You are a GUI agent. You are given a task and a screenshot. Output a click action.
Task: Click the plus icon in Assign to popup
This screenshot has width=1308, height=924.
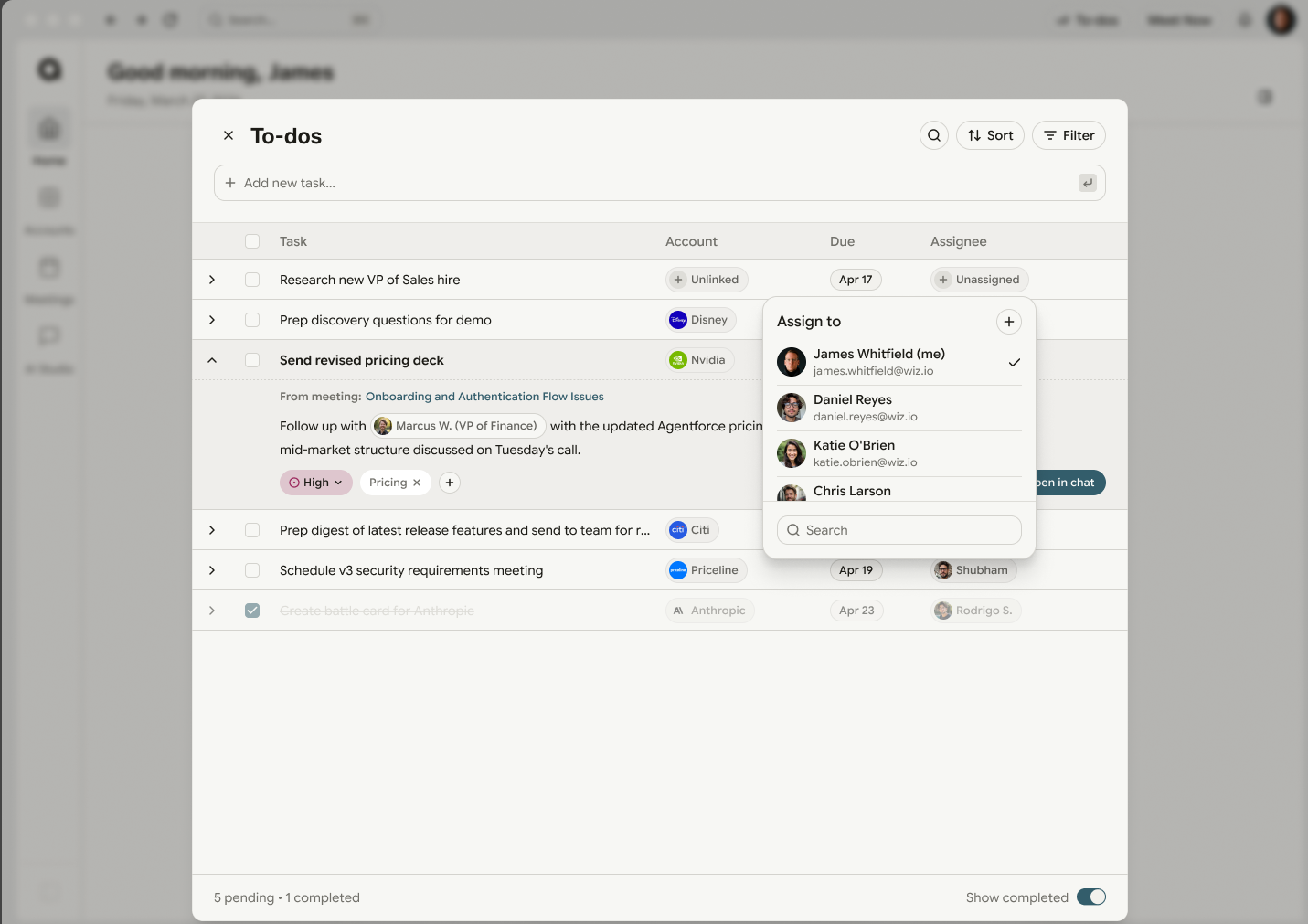1009,322
